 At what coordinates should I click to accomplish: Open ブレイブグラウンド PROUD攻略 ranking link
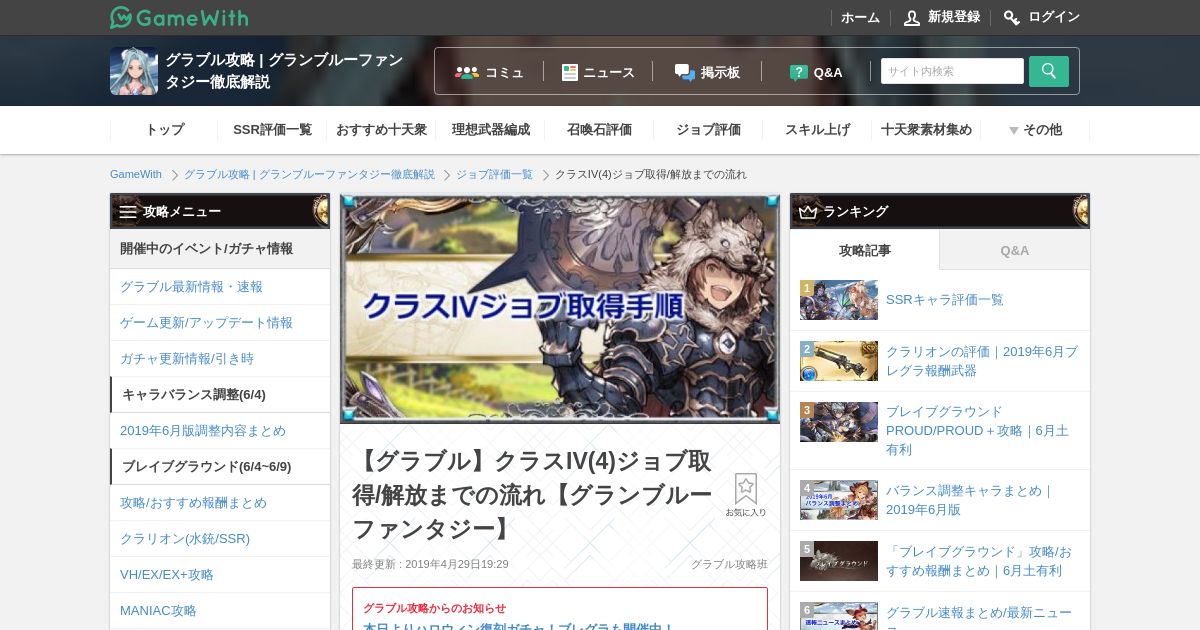(x=978, y=430)
